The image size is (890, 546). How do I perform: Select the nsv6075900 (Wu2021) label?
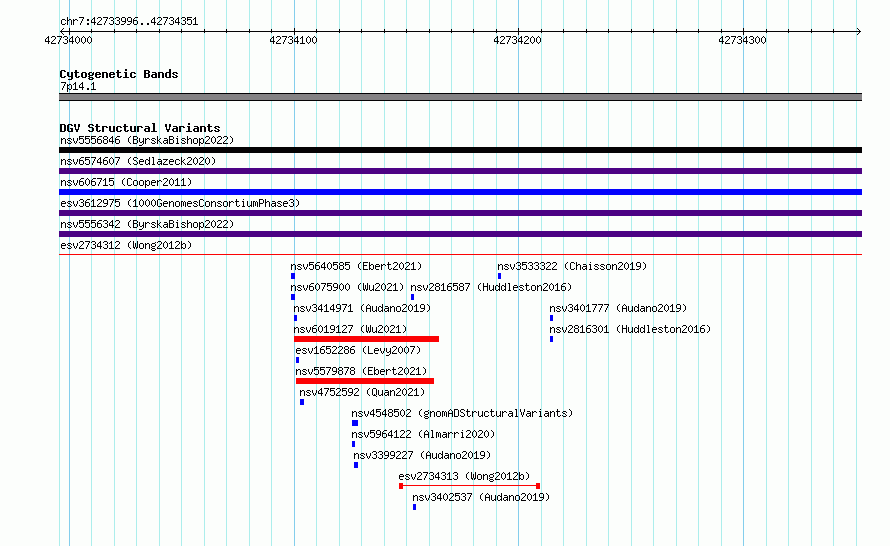347,287
